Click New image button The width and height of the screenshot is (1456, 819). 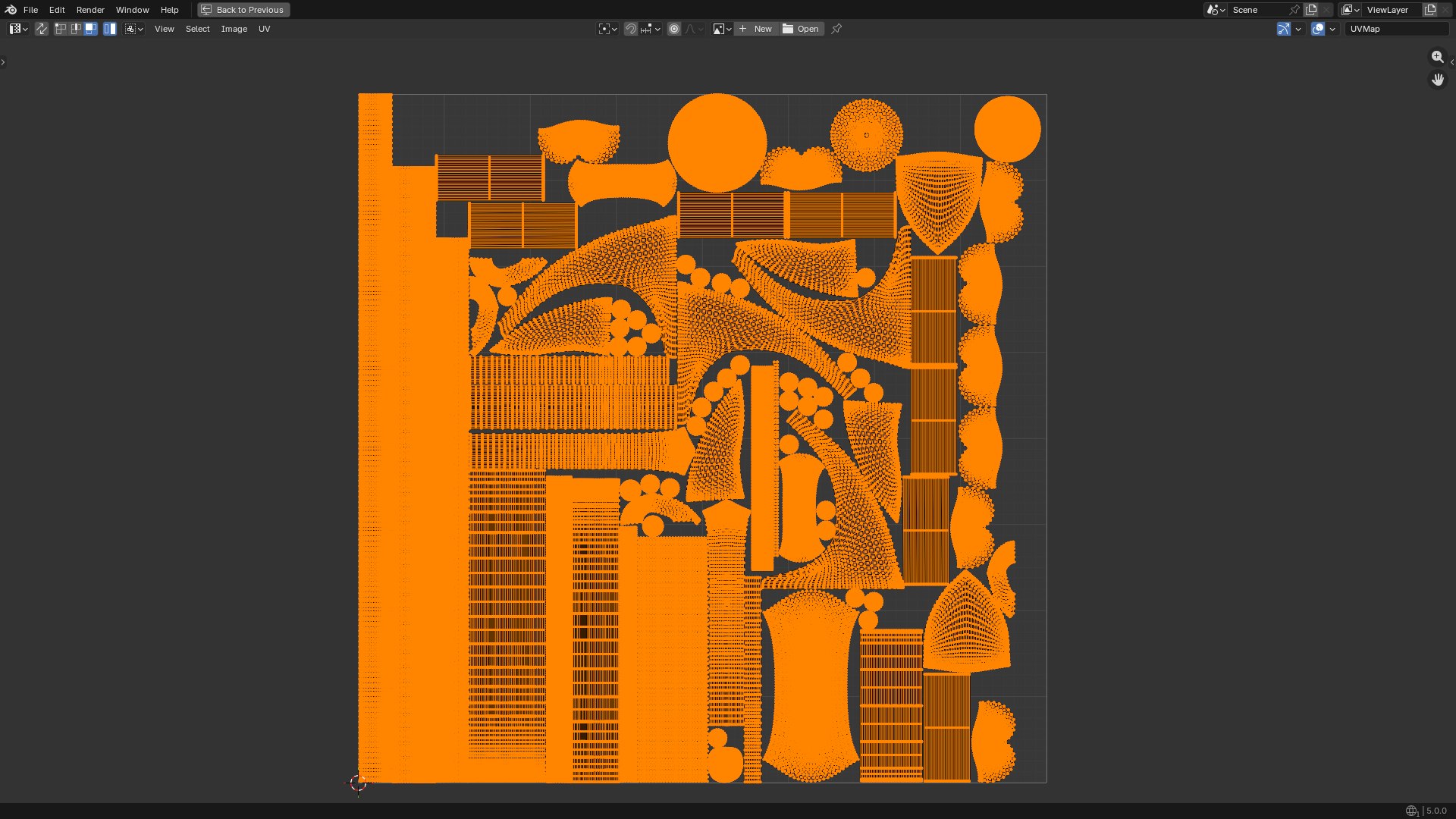pyautogui.click(x=755, y=29)
